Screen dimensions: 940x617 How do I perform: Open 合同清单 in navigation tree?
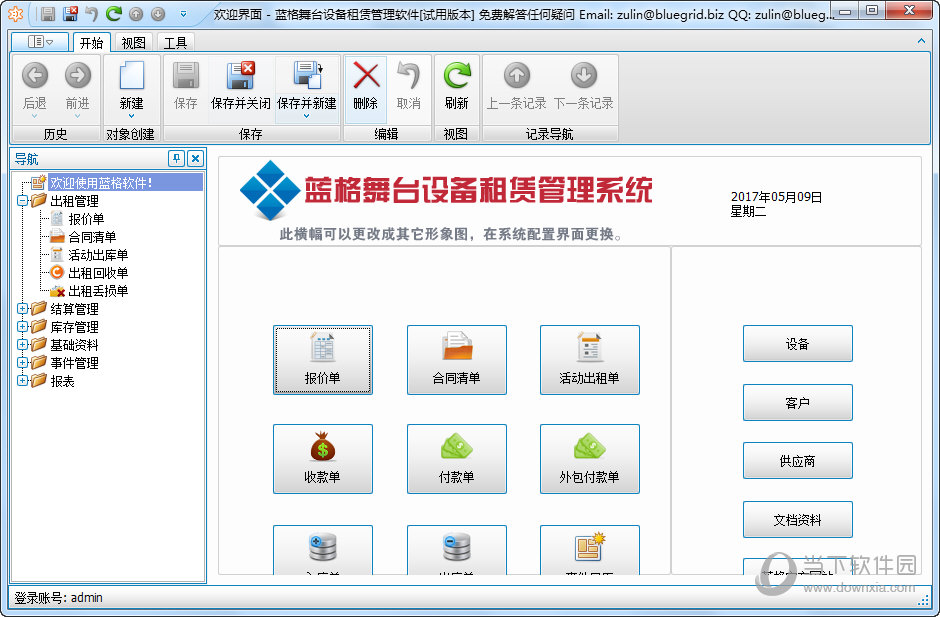coord(92,237)
